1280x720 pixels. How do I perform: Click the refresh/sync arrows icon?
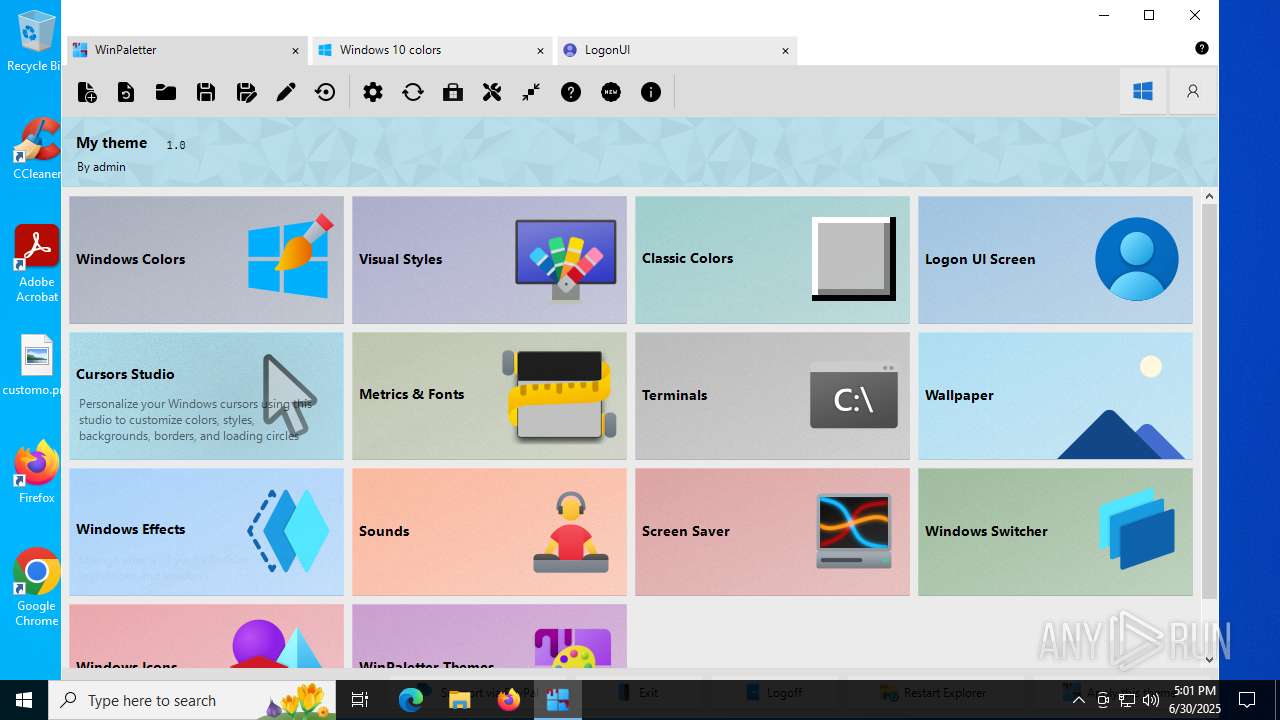tap(413, 92)
